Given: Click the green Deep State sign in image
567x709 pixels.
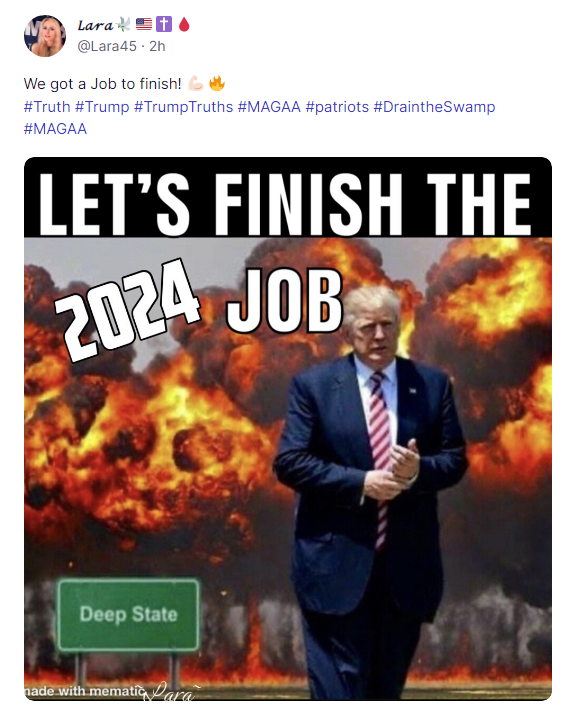Looking at the screenshot, I should 128,614.
